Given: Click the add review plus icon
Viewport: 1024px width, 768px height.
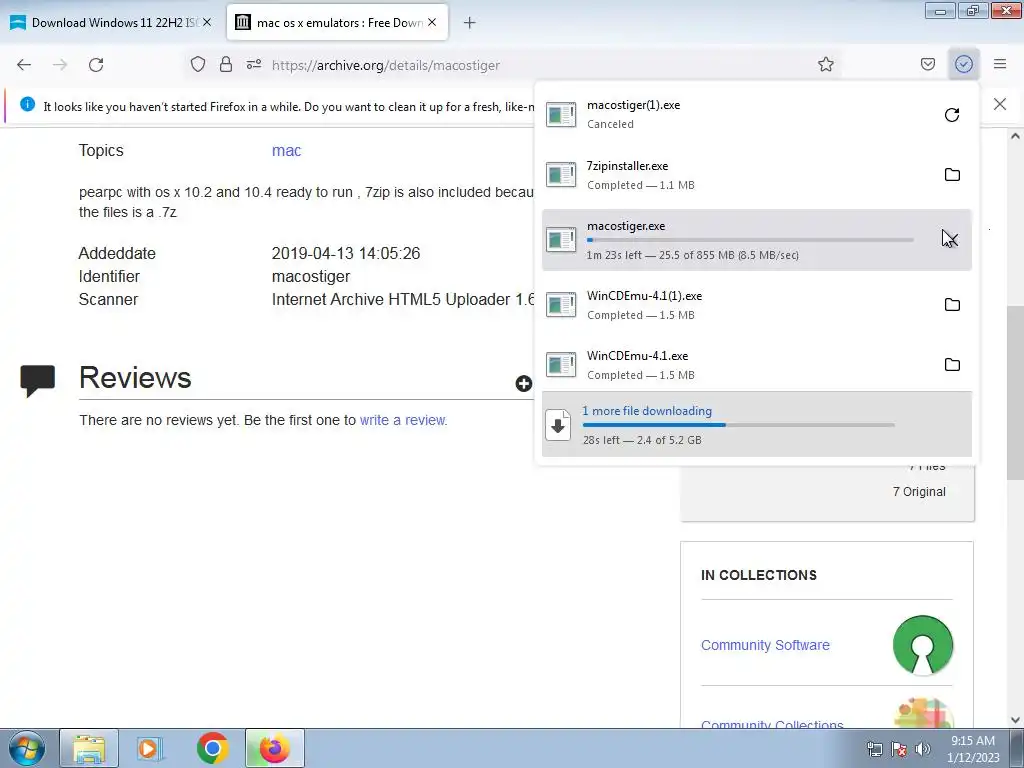Looking at the screenshot, I should click(523, 383).
